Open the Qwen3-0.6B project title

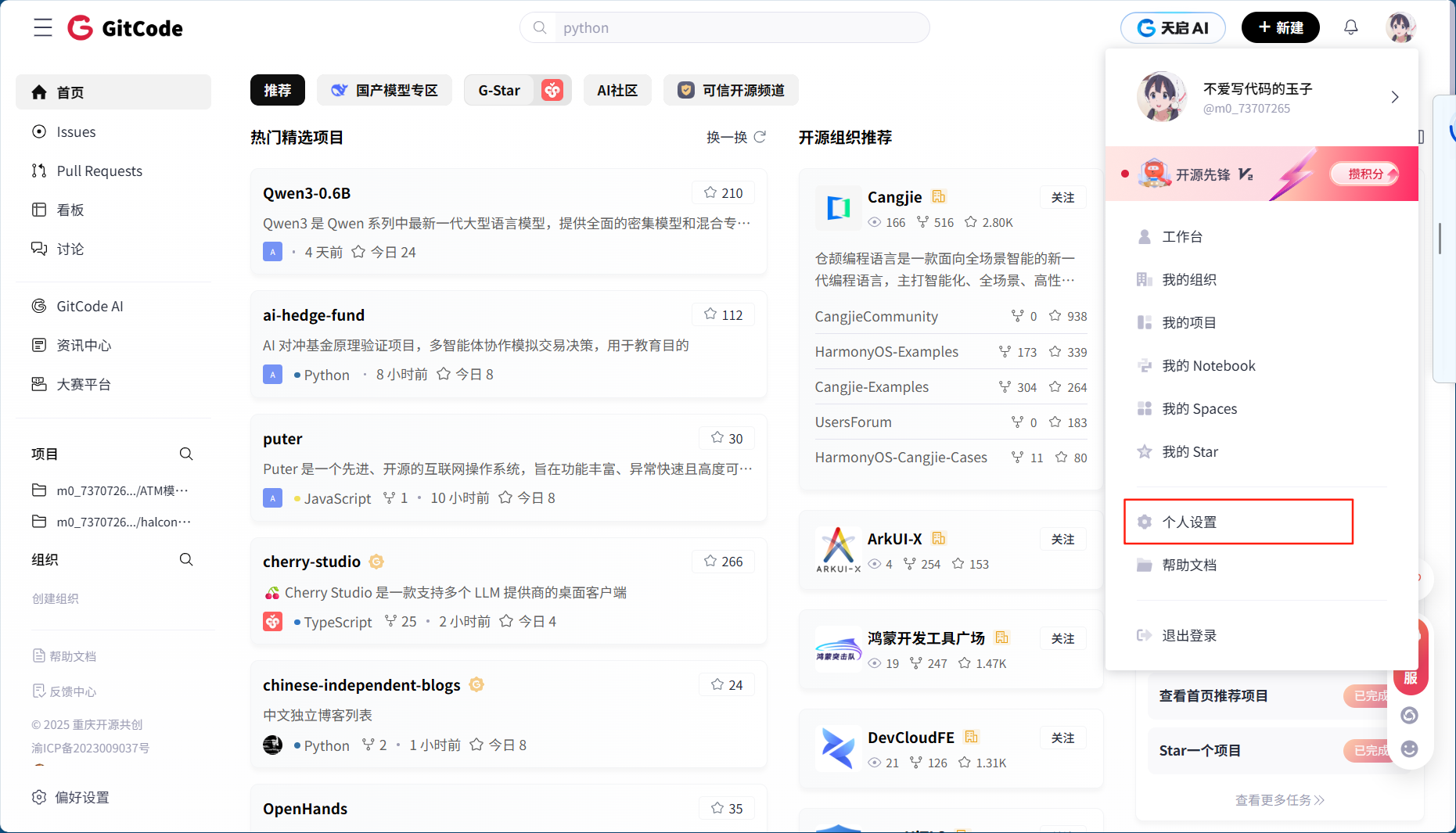point(307,193)
